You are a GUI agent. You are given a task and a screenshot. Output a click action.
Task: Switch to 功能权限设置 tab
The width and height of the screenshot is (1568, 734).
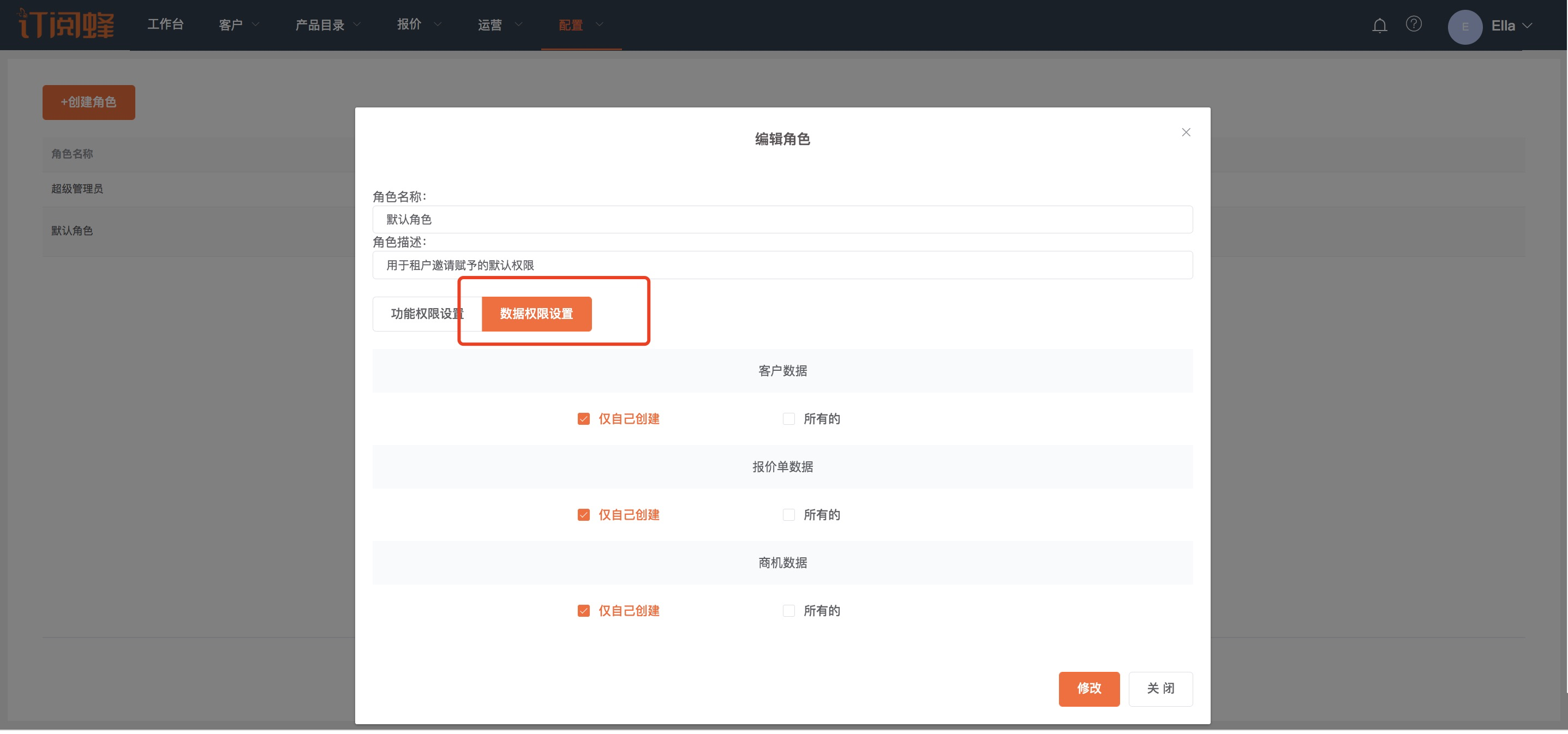[x=426, y=314]
